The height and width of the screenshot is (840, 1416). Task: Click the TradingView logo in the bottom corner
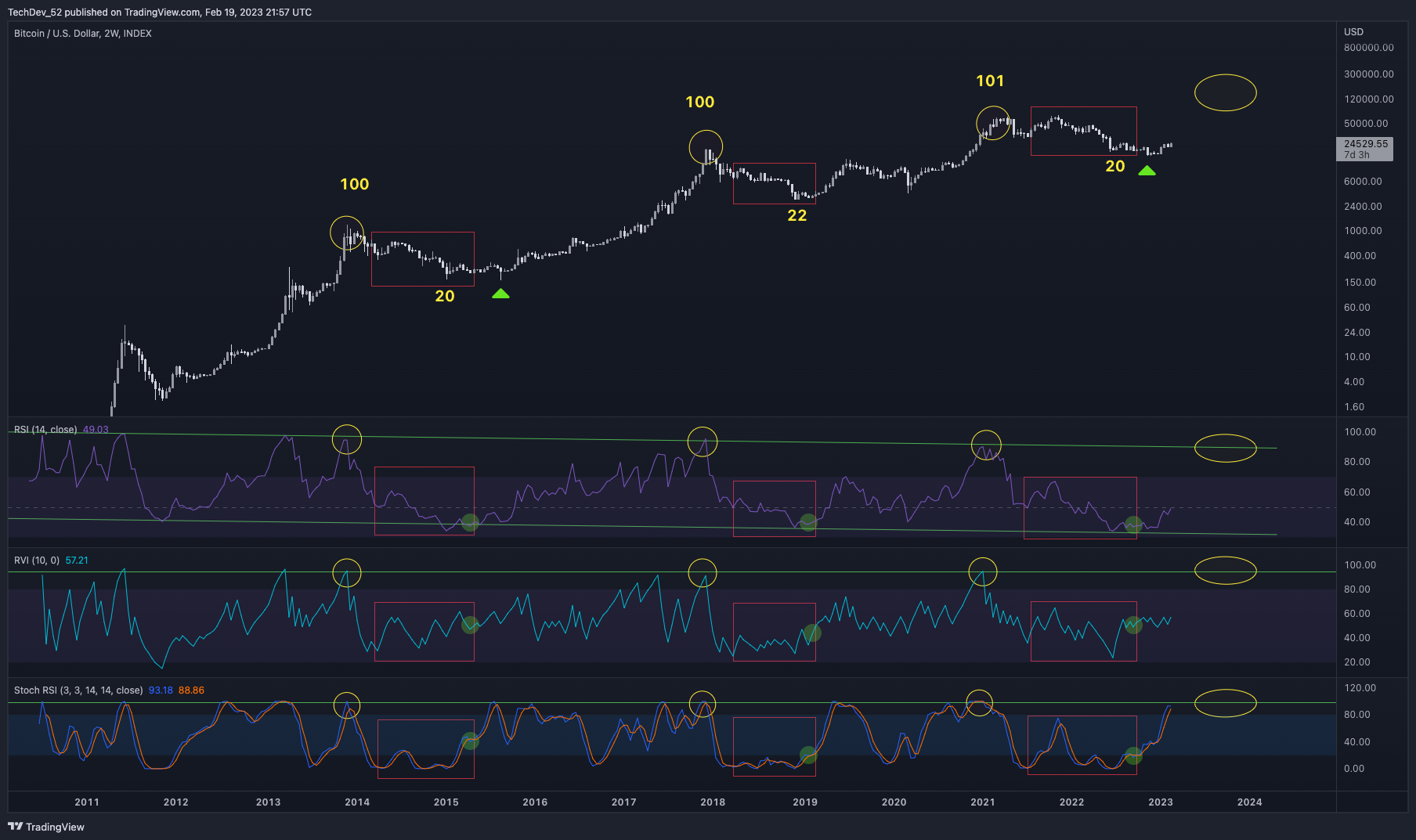(47, 827)
